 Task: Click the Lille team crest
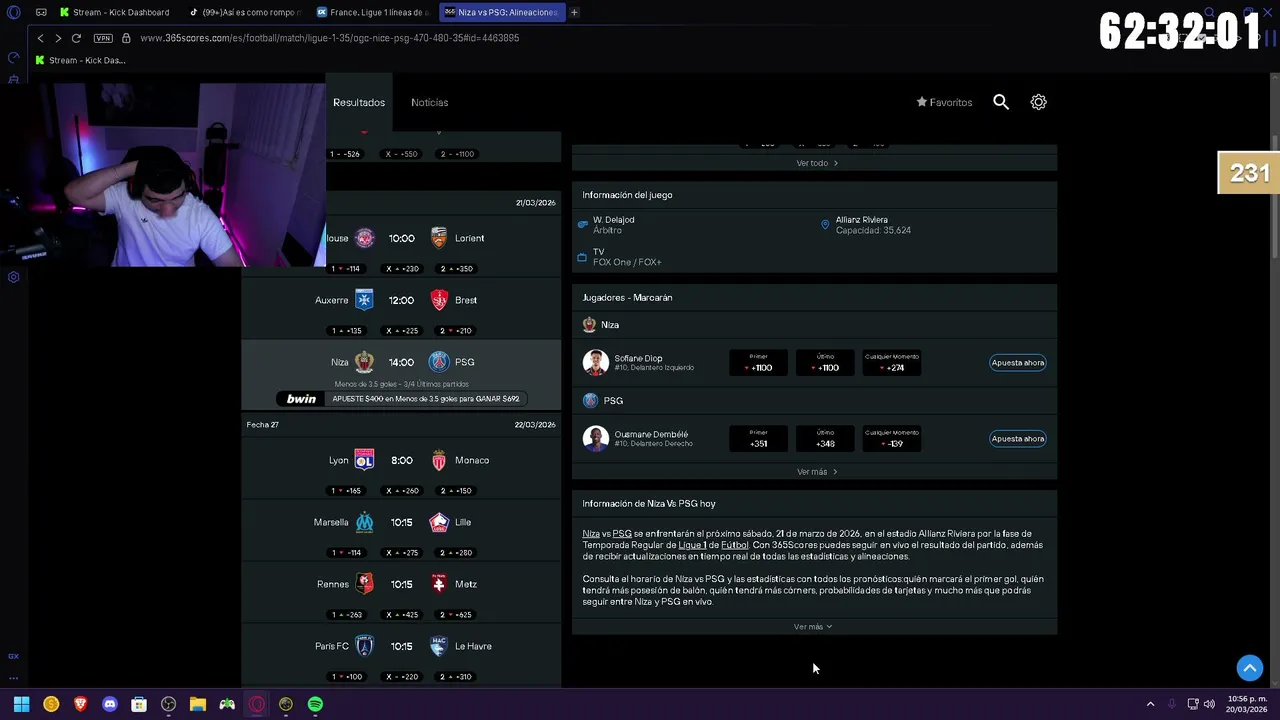(x=439, y=522)
